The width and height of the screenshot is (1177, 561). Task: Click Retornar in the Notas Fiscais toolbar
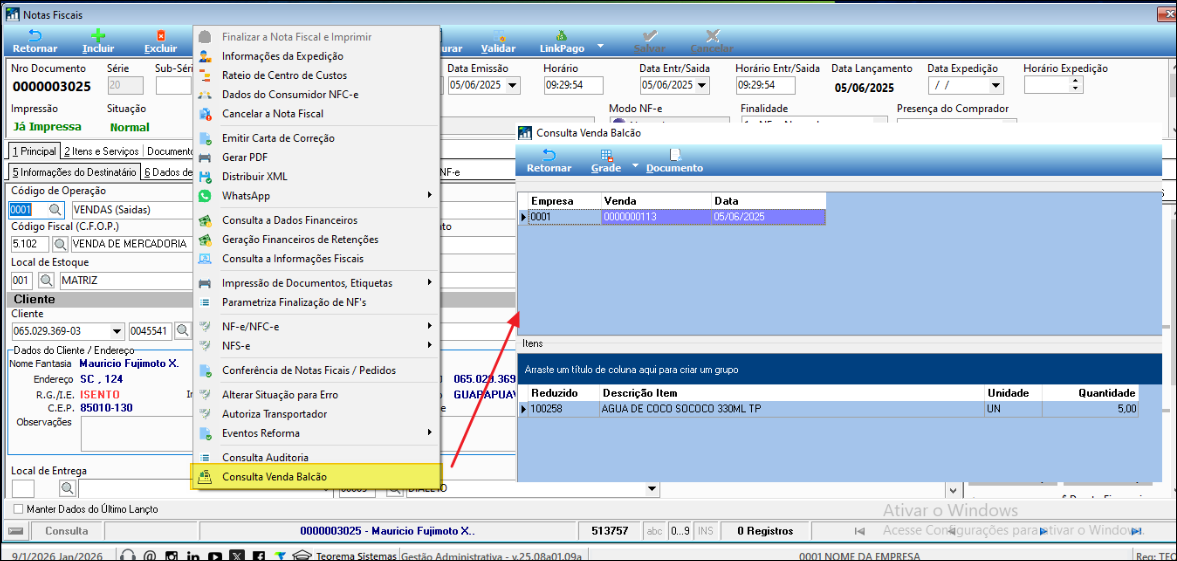tap(34, 41)
